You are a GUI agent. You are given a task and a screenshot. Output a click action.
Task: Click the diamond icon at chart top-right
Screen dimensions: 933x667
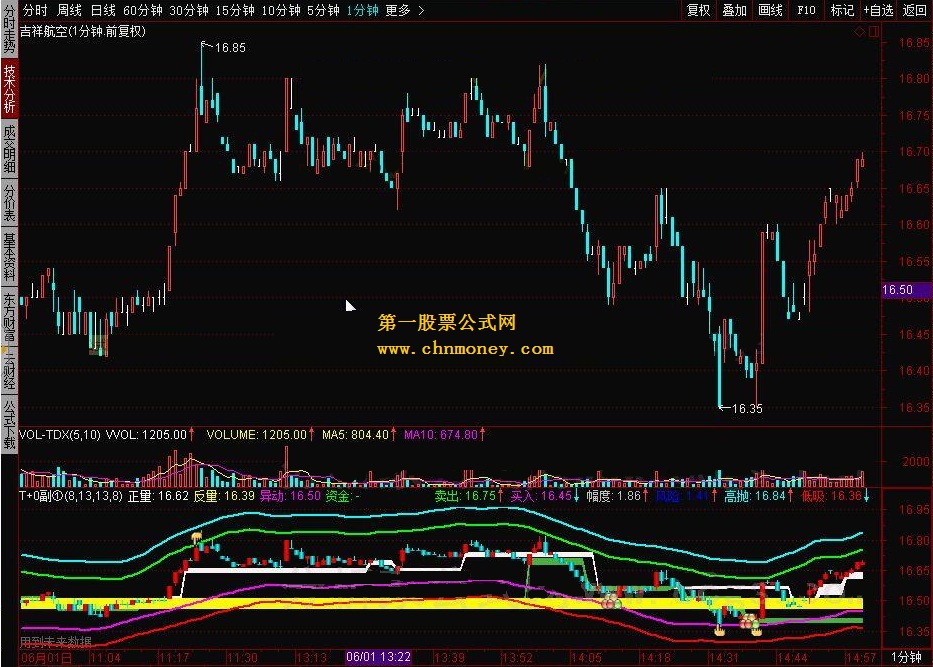[860, 32]
